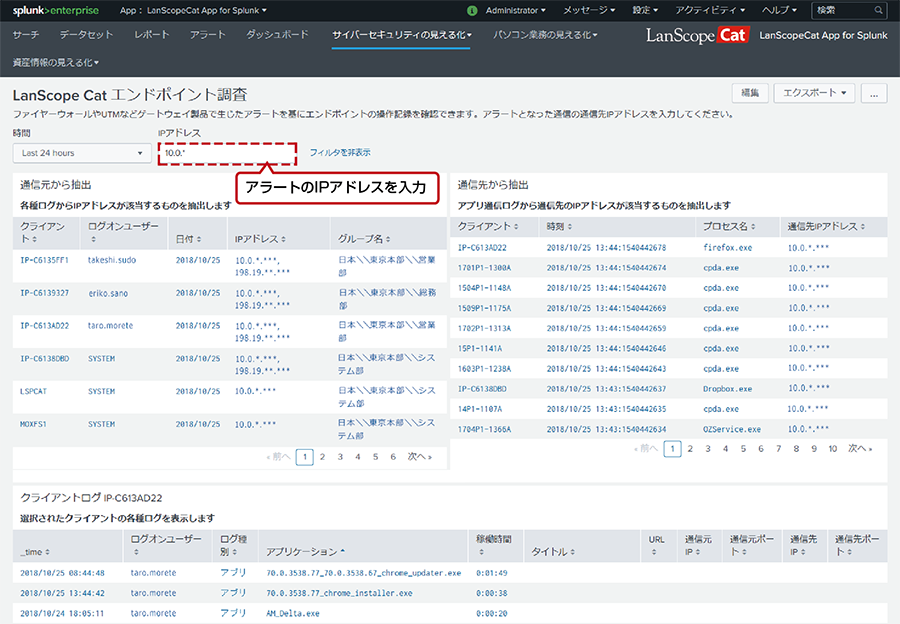900x624 pixels.
Task: Open the アクティビティ menu
Action: point(710,10)
